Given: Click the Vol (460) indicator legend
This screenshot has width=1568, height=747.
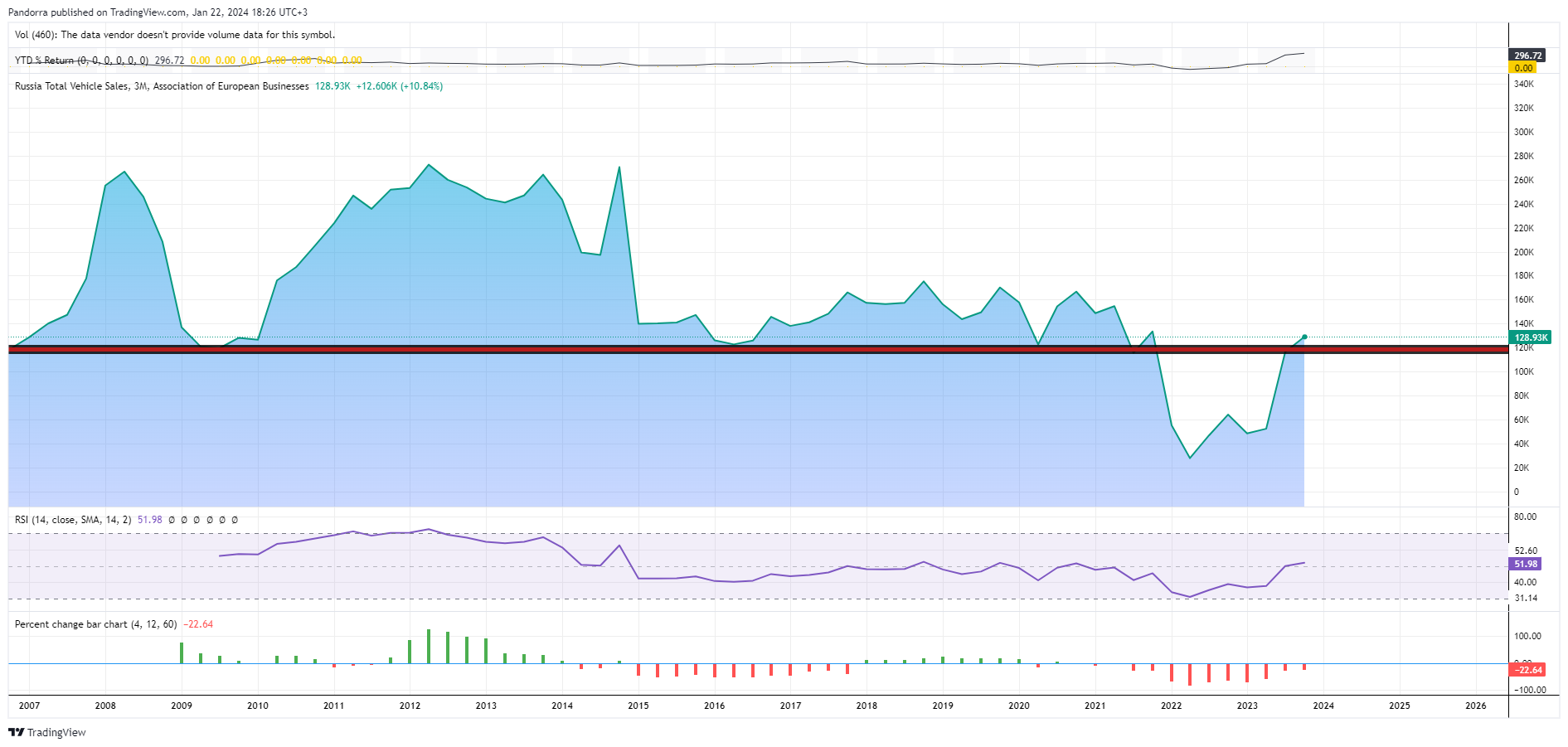Looking at the screenshot, I should point(175,35).
